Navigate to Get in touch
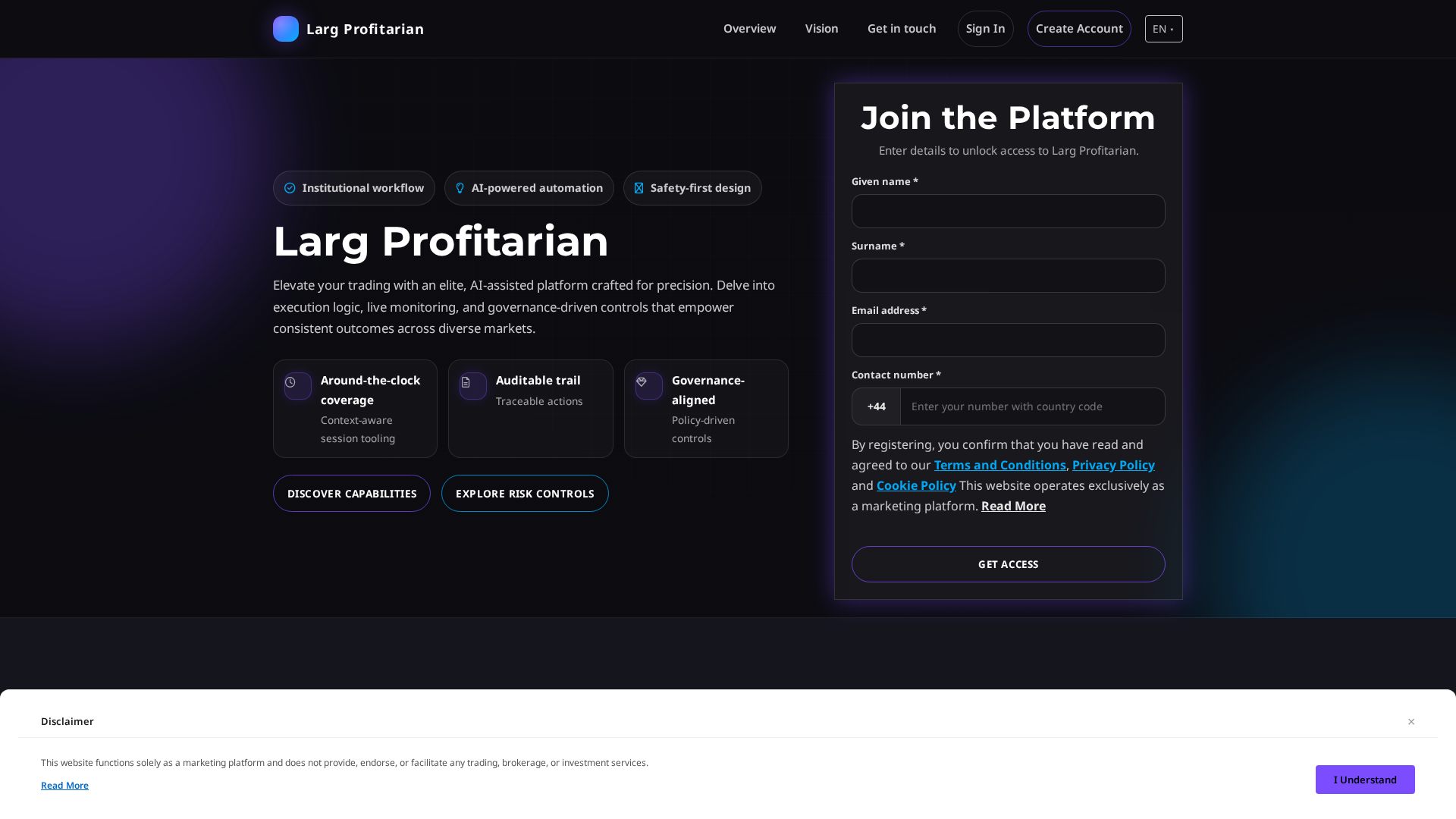Image resolution: width=1456 pixels, height=819 pixels. tap(902, 29)
